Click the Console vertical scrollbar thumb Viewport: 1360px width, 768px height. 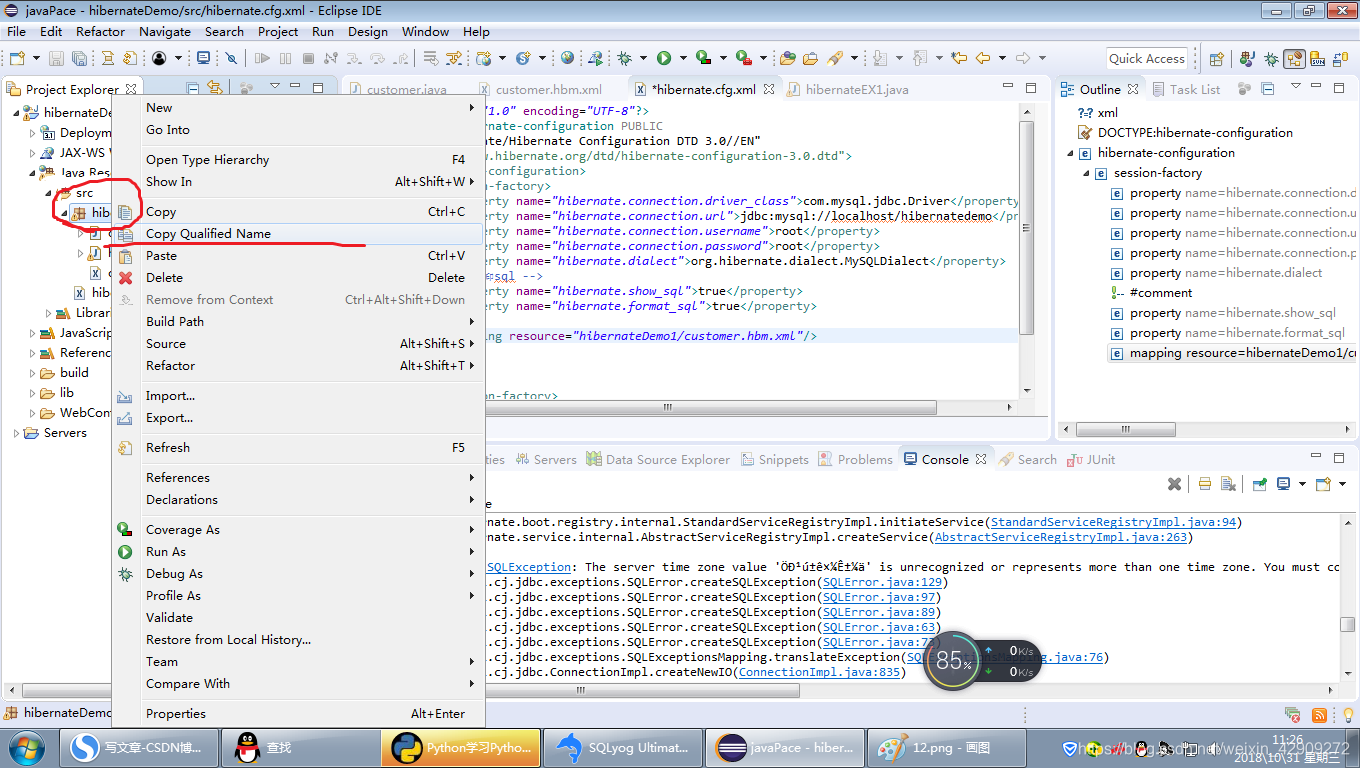pos(1347,624)
